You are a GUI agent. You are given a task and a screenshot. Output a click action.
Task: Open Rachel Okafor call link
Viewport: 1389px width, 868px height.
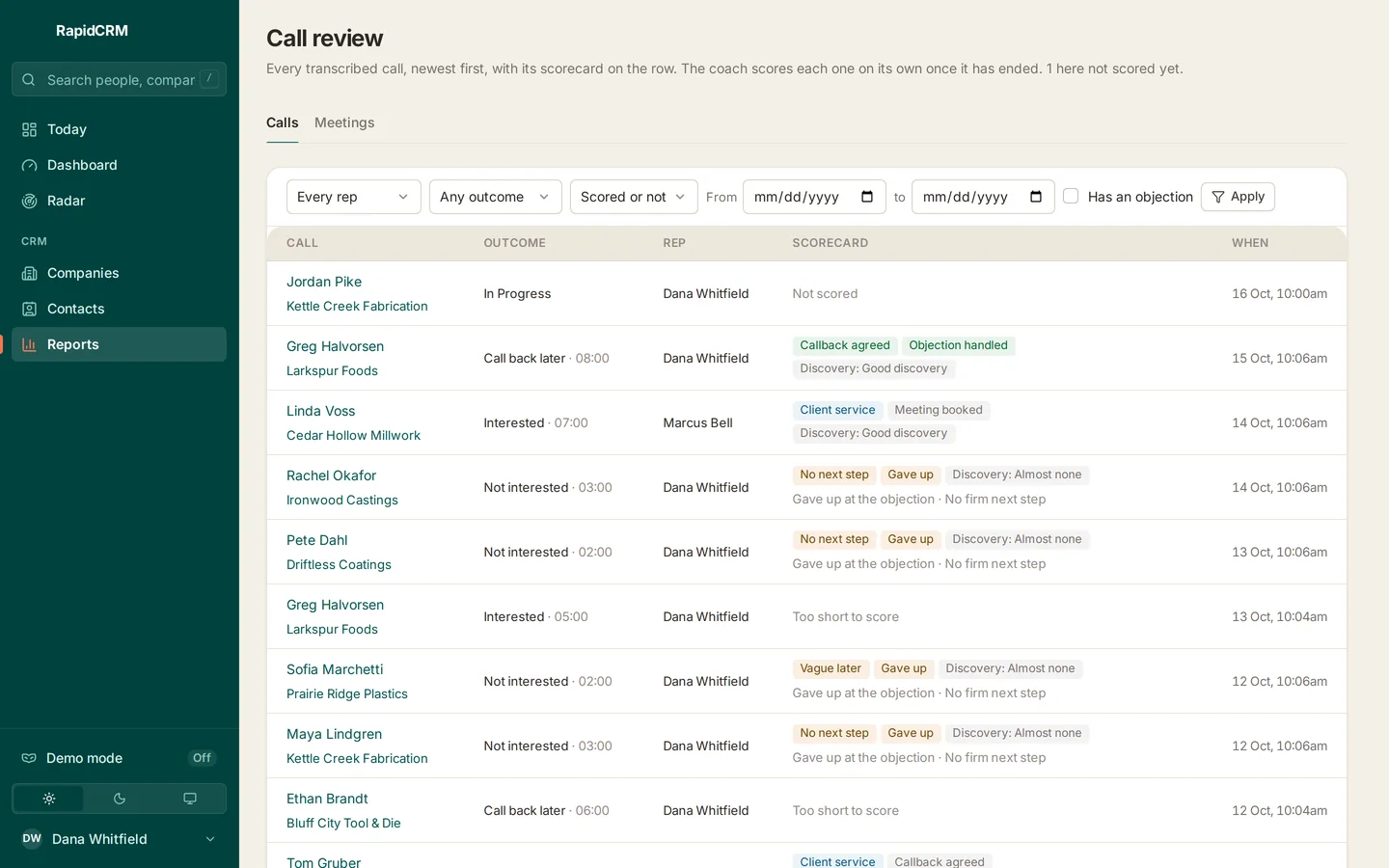tap(331, 475)
